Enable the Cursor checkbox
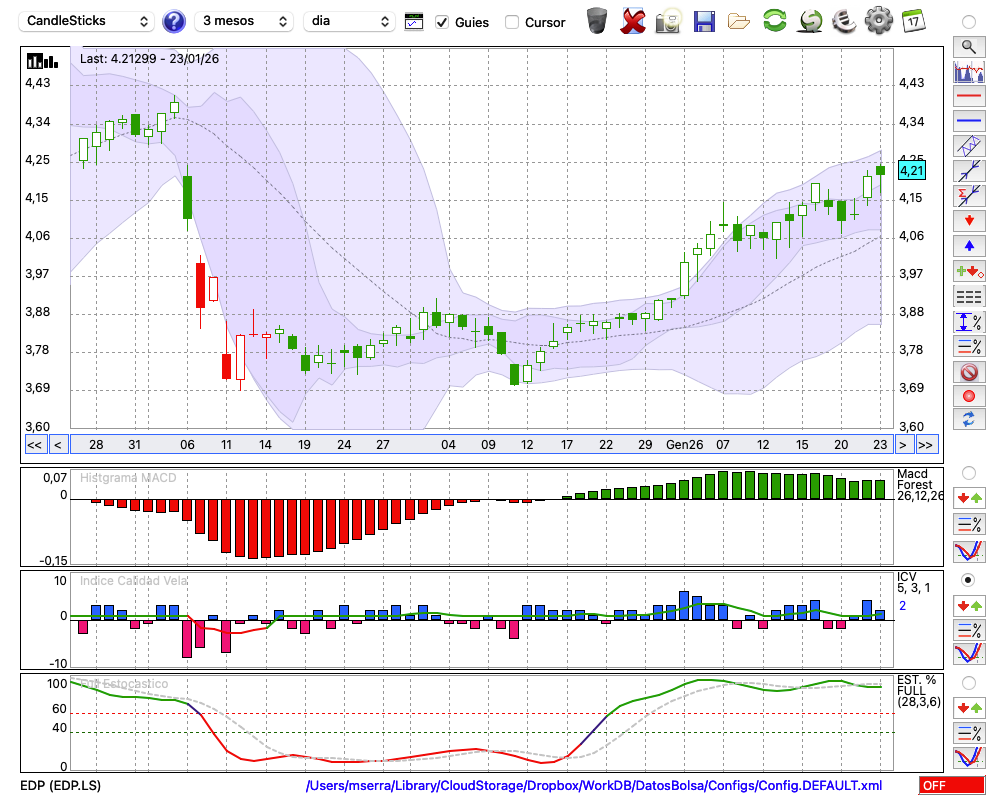This screenshot has width=1000, height=800. coord(512,22)
